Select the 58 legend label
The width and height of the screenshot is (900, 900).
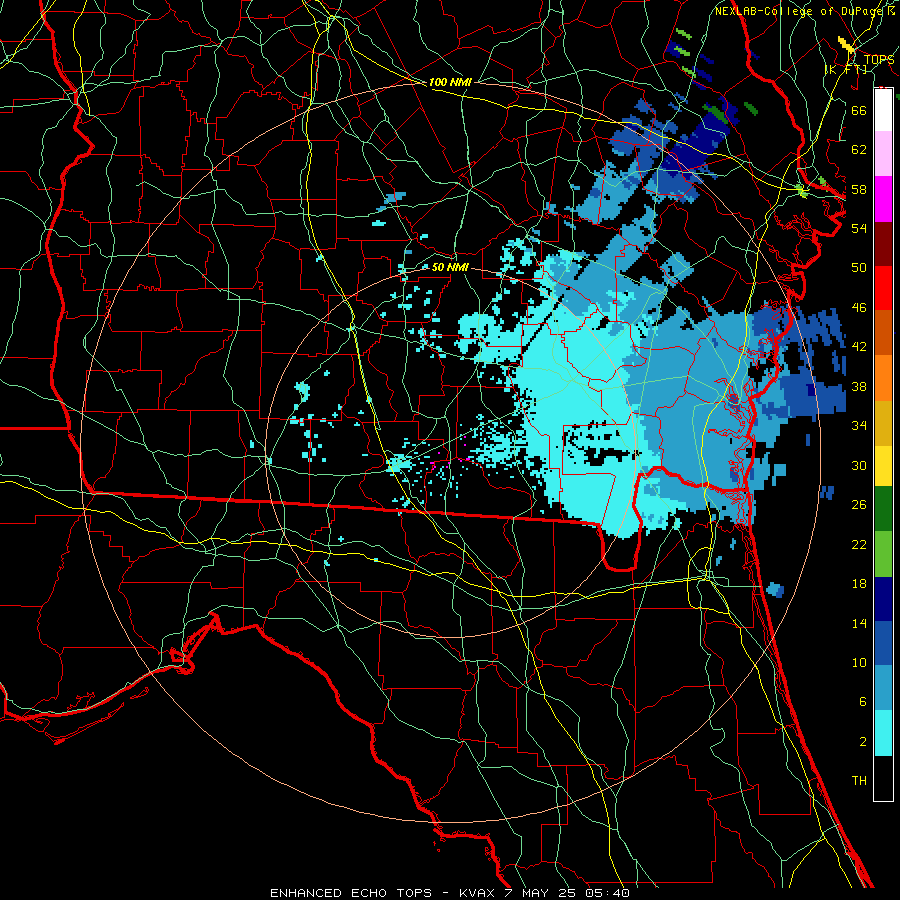(x=859, y=189)
